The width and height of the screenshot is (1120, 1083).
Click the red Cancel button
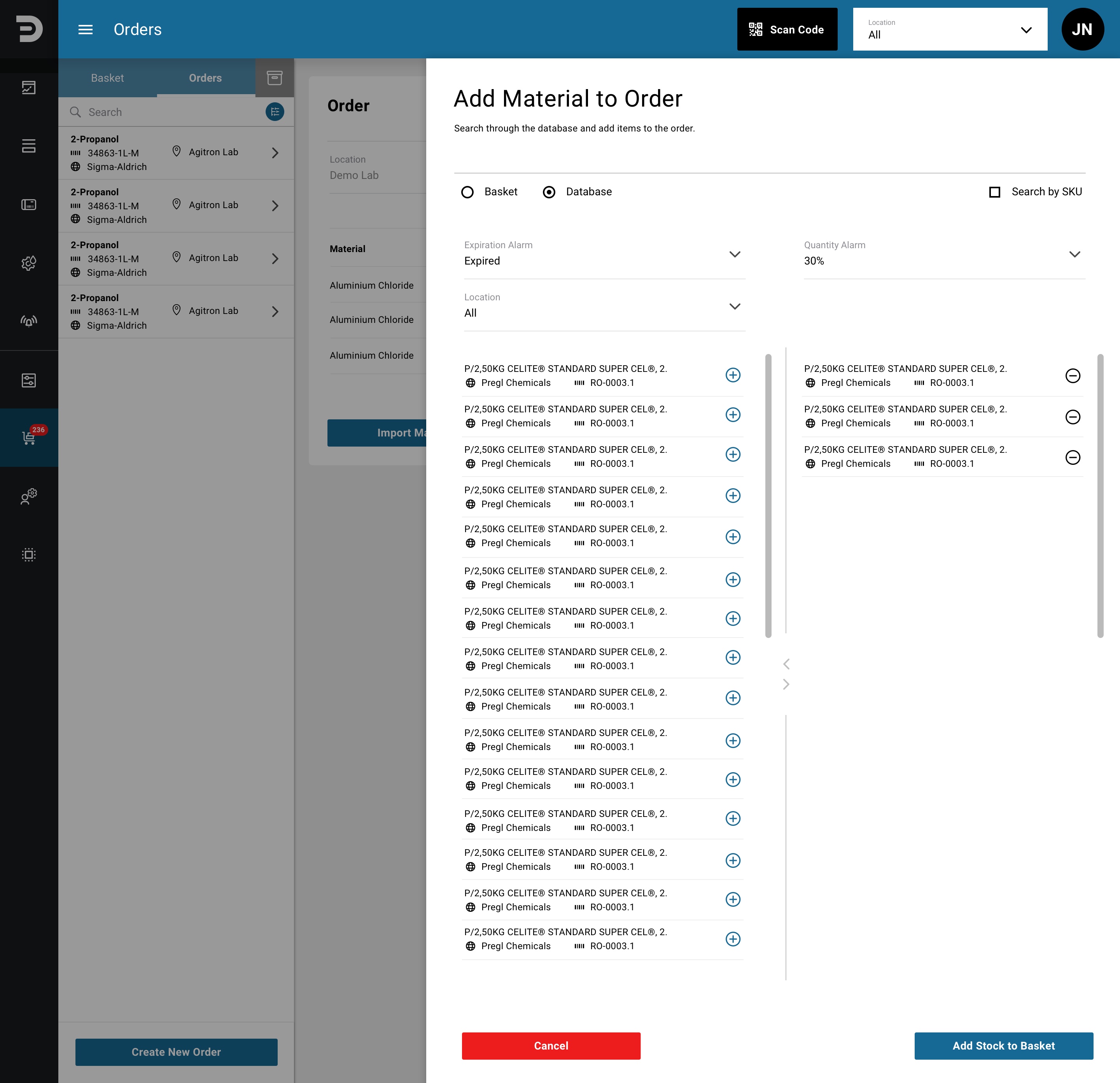click(x=551, y=1045)
